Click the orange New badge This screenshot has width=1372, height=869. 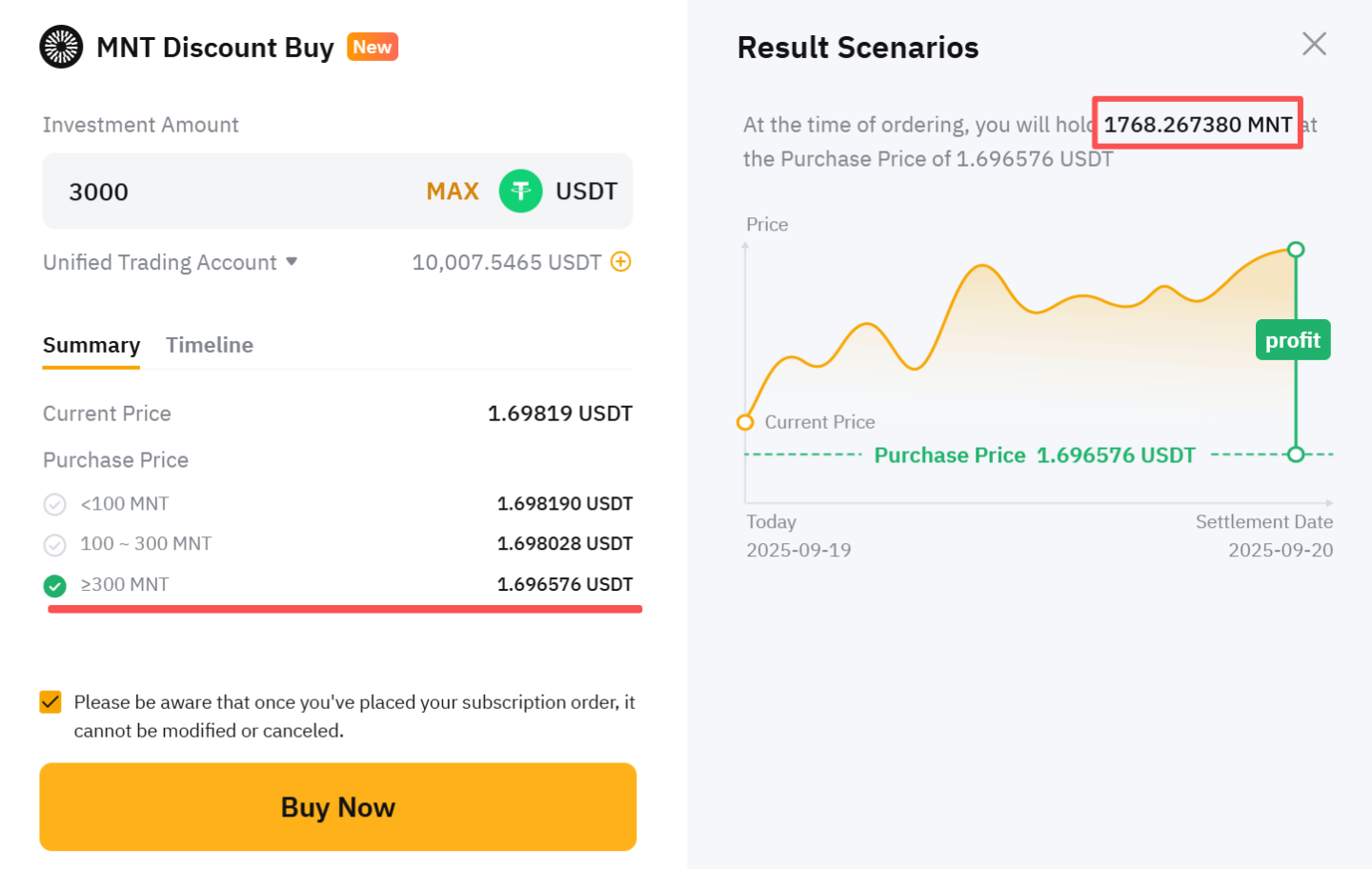[373, 47]
